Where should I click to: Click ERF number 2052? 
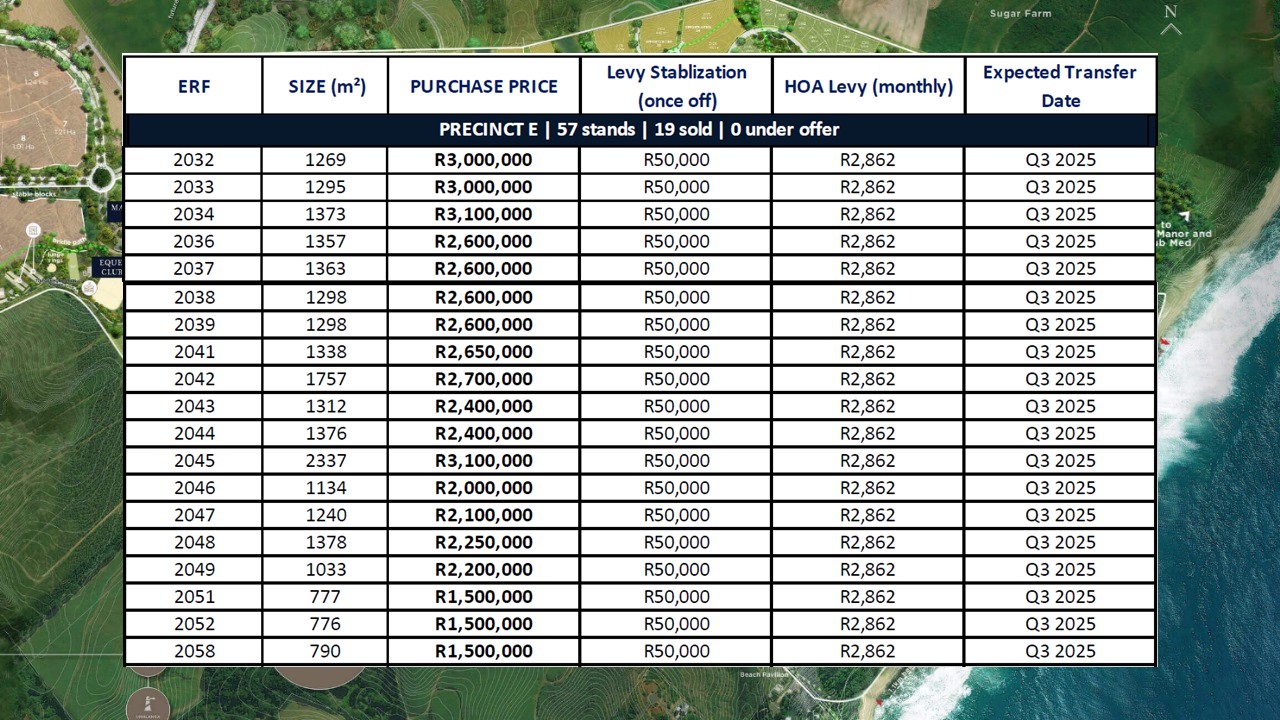[x=194, y=624]
